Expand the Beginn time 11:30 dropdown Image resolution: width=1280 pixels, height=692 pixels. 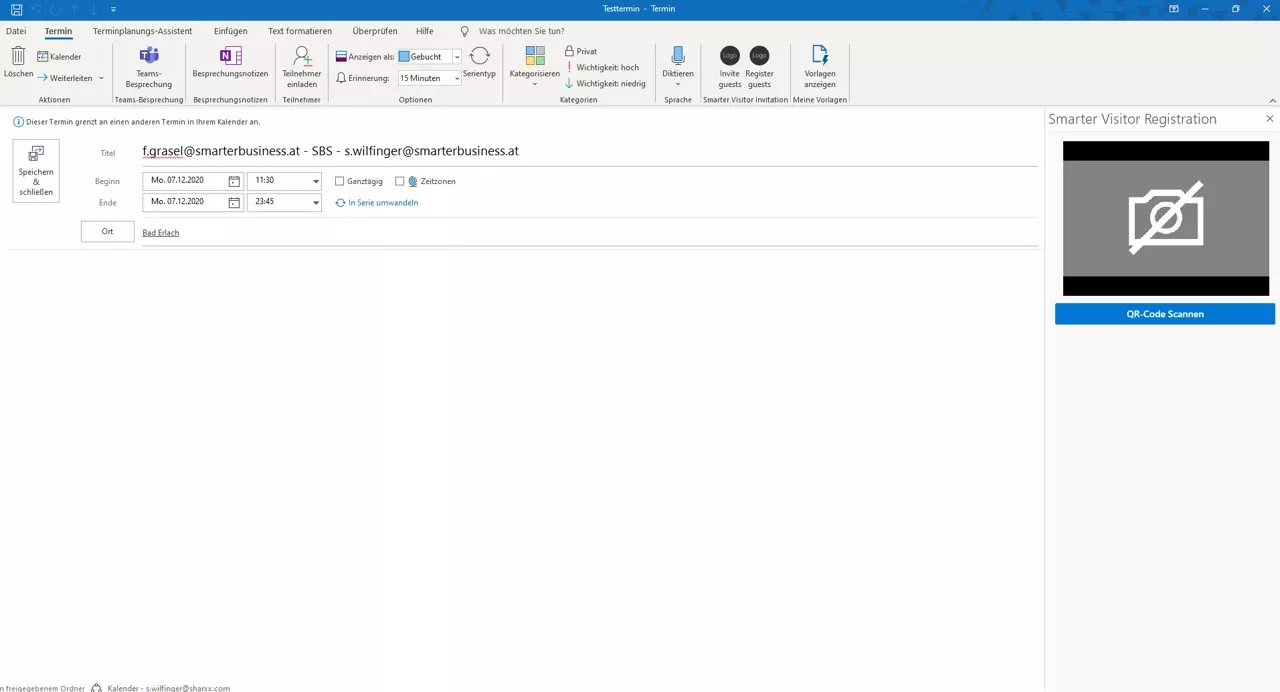(316, 181)
